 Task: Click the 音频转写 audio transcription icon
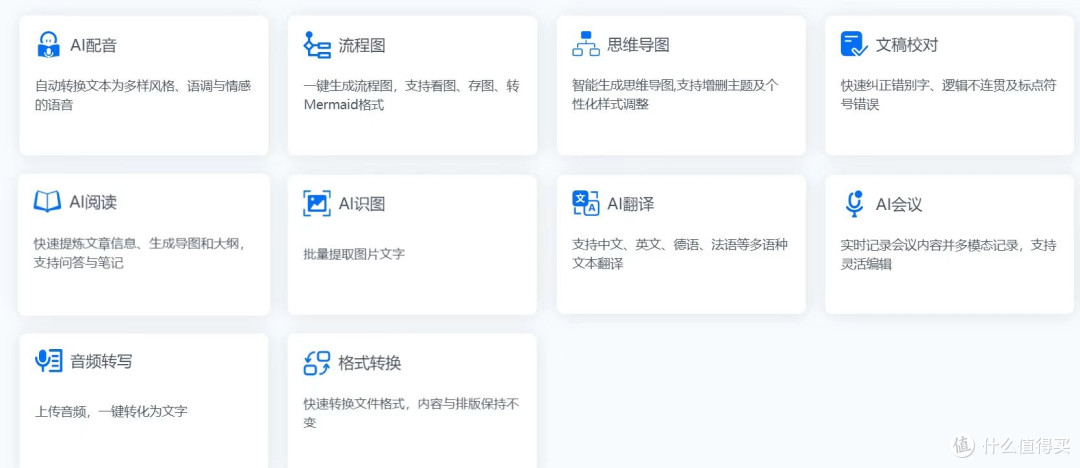point(48,360)
